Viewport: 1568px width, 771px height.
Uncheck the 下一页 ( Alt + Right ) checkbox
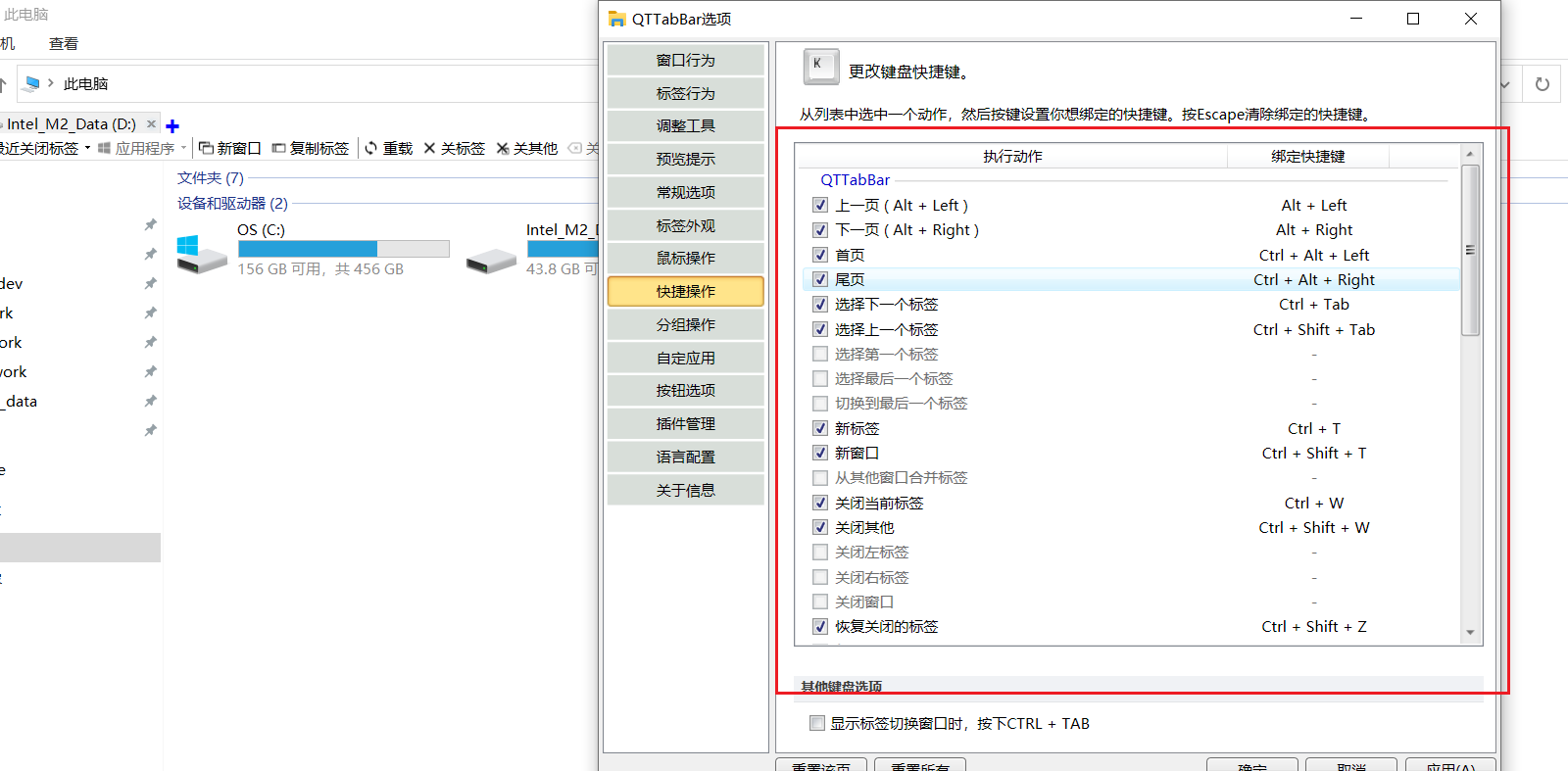tap(820, 229)
